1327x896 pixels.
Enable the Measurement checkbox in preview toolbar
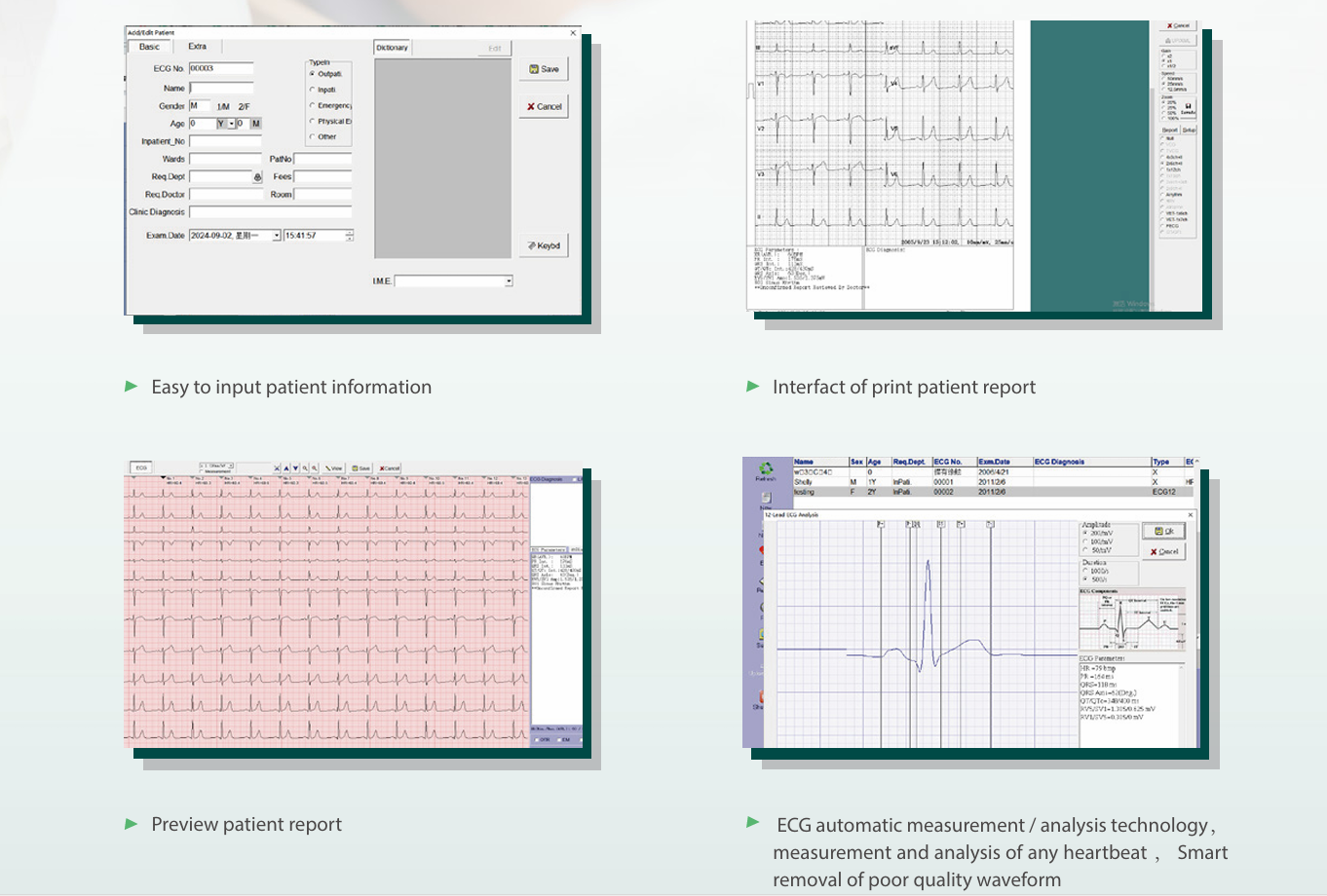pos(202,470)
